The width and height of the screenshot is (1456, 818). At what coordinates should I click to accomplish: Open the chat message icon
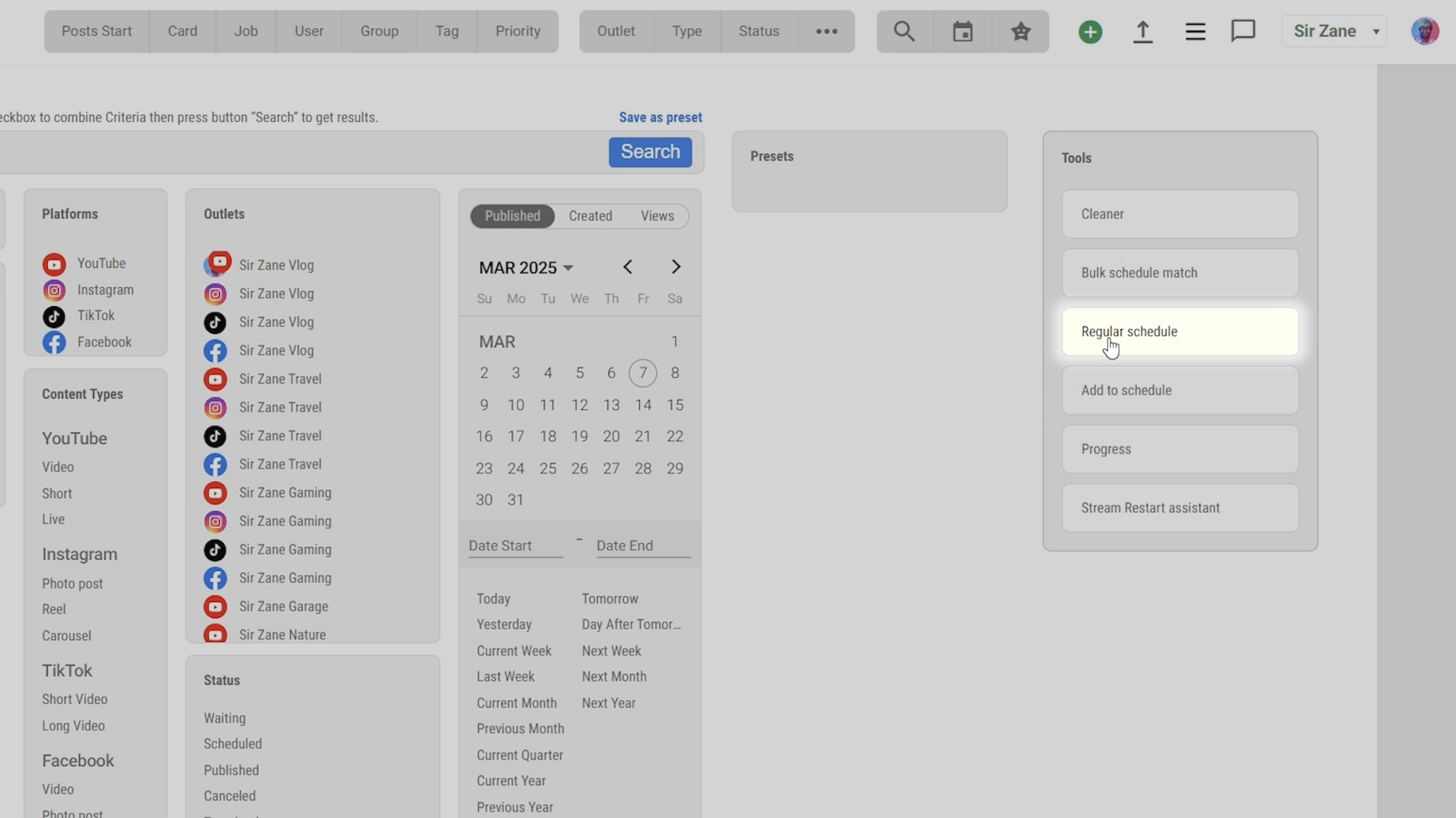pyautogui.click(x=1242, y=32)
